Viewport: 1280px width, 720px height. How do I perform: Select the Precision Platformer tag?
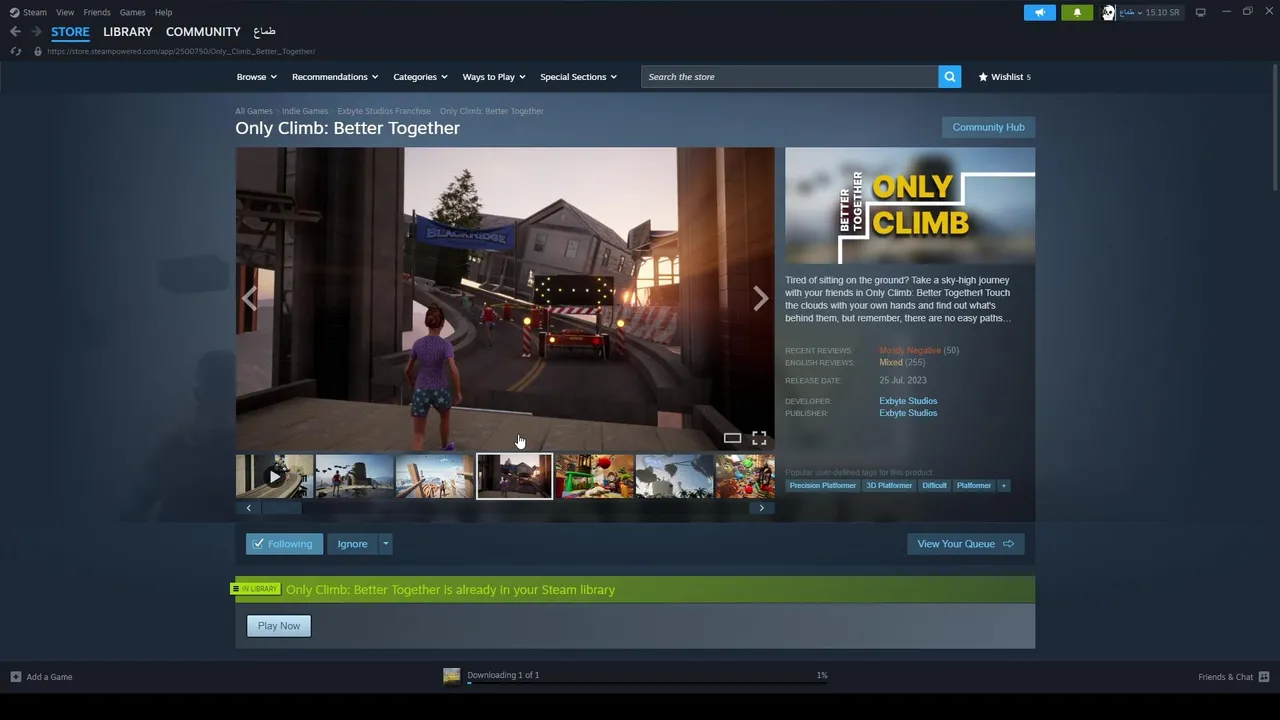(x=822, y=486)
